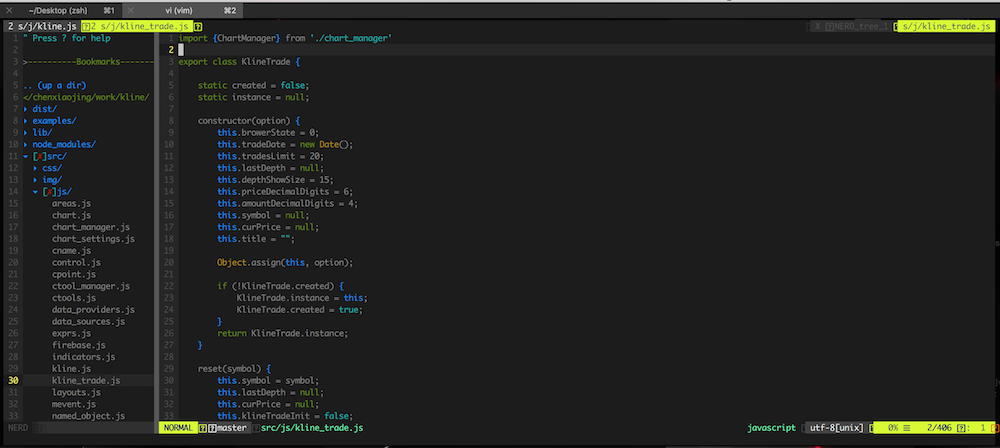Close the ~/Desktop (zsh) terminal tab

(x=10, y=10)
